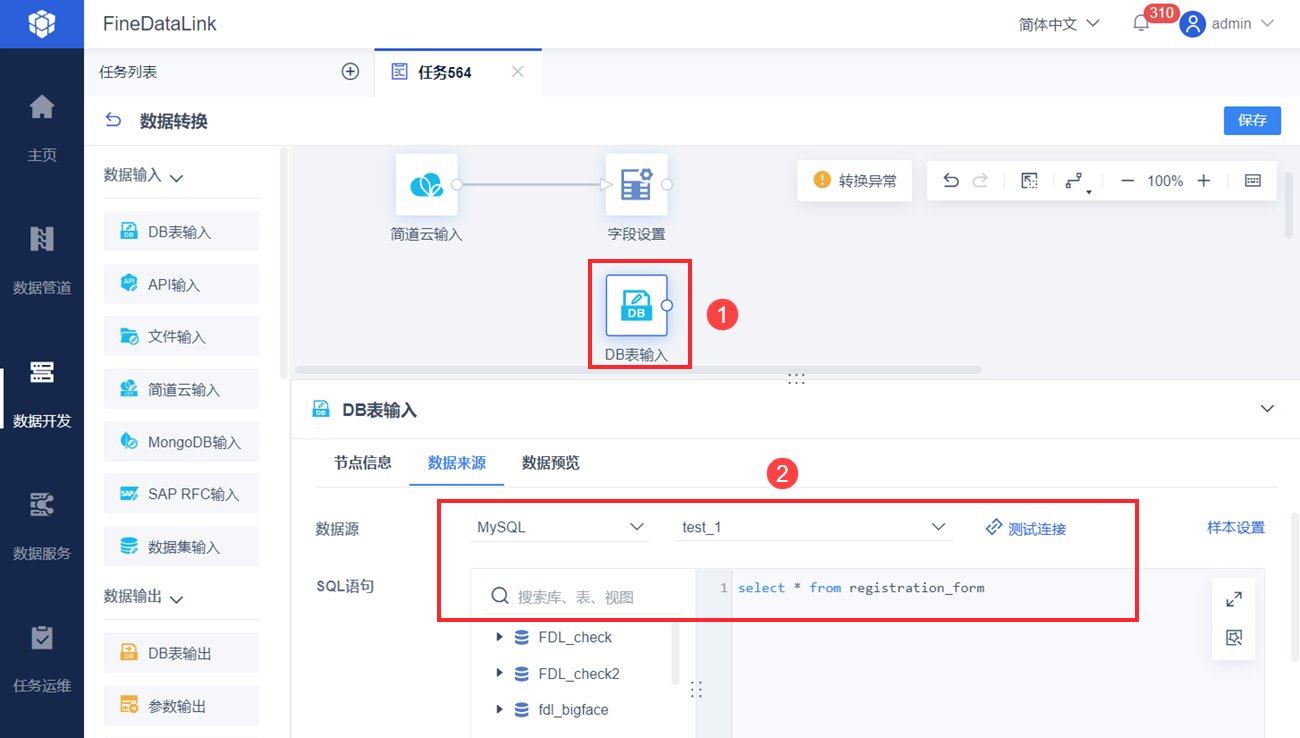Open the 主页 home sidebar item
Screen dimensions: 1300x738
point(42,127)
